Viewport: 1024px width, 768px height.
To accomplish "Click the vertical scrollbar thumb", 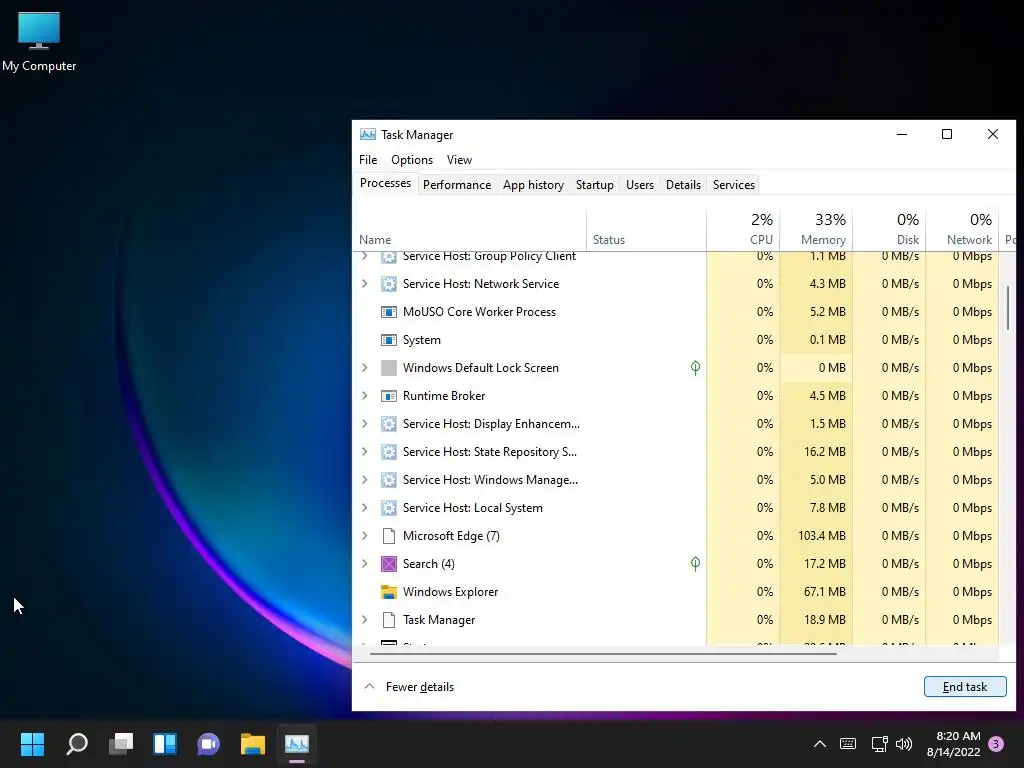I will (x=1007, y=308).
